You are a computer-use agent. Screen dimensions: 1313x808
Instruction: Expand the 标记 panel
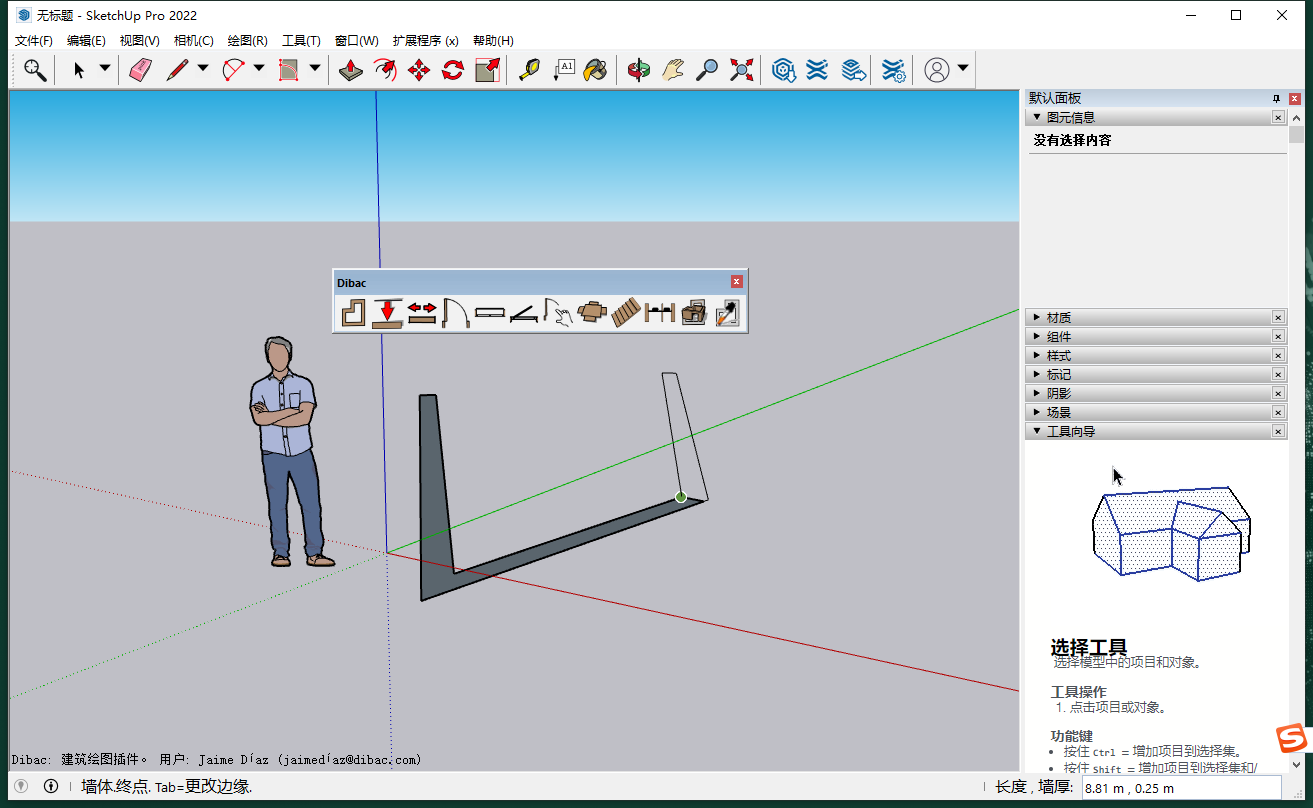[1037, 374]
